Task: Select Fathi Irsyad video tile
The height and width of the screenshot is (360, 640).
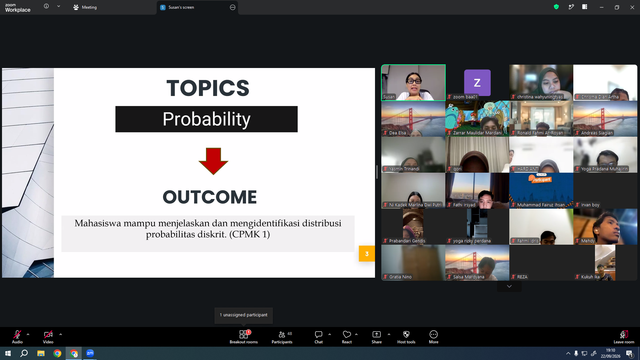Action: click(x=477, y=191)
